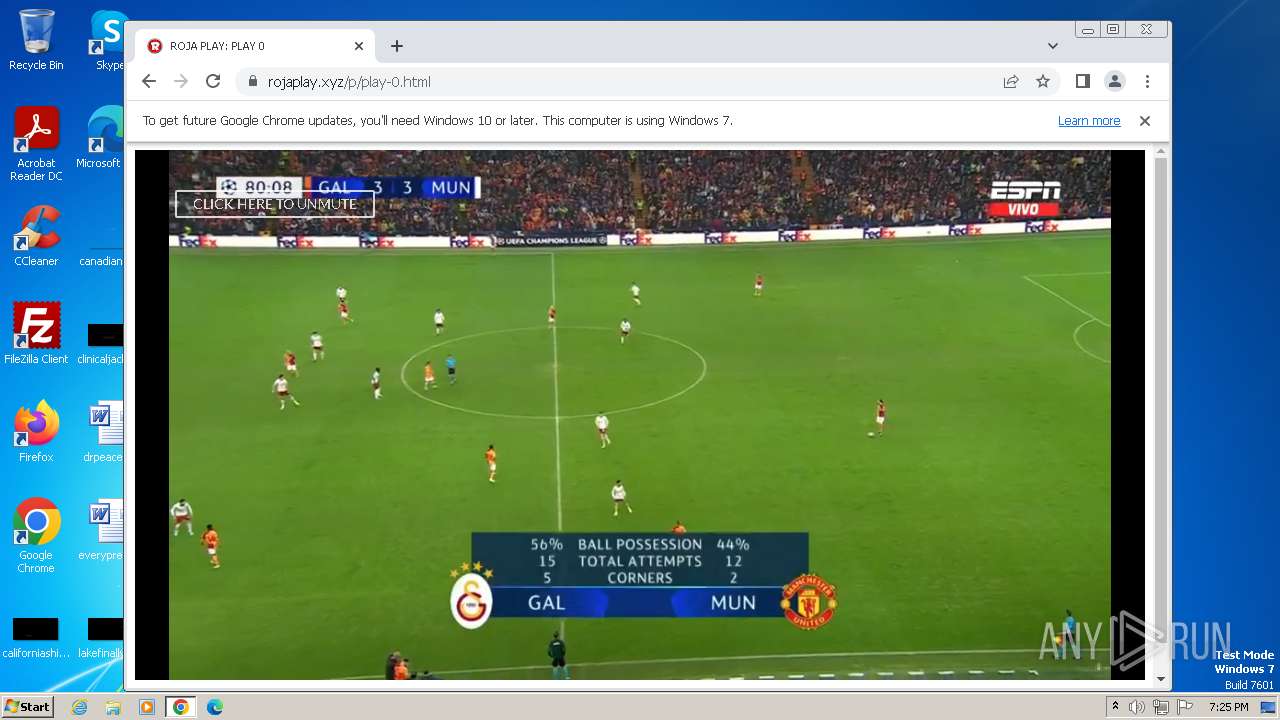
Task: Open the Chrome three-dot menu
Action: pos(1147,82)
